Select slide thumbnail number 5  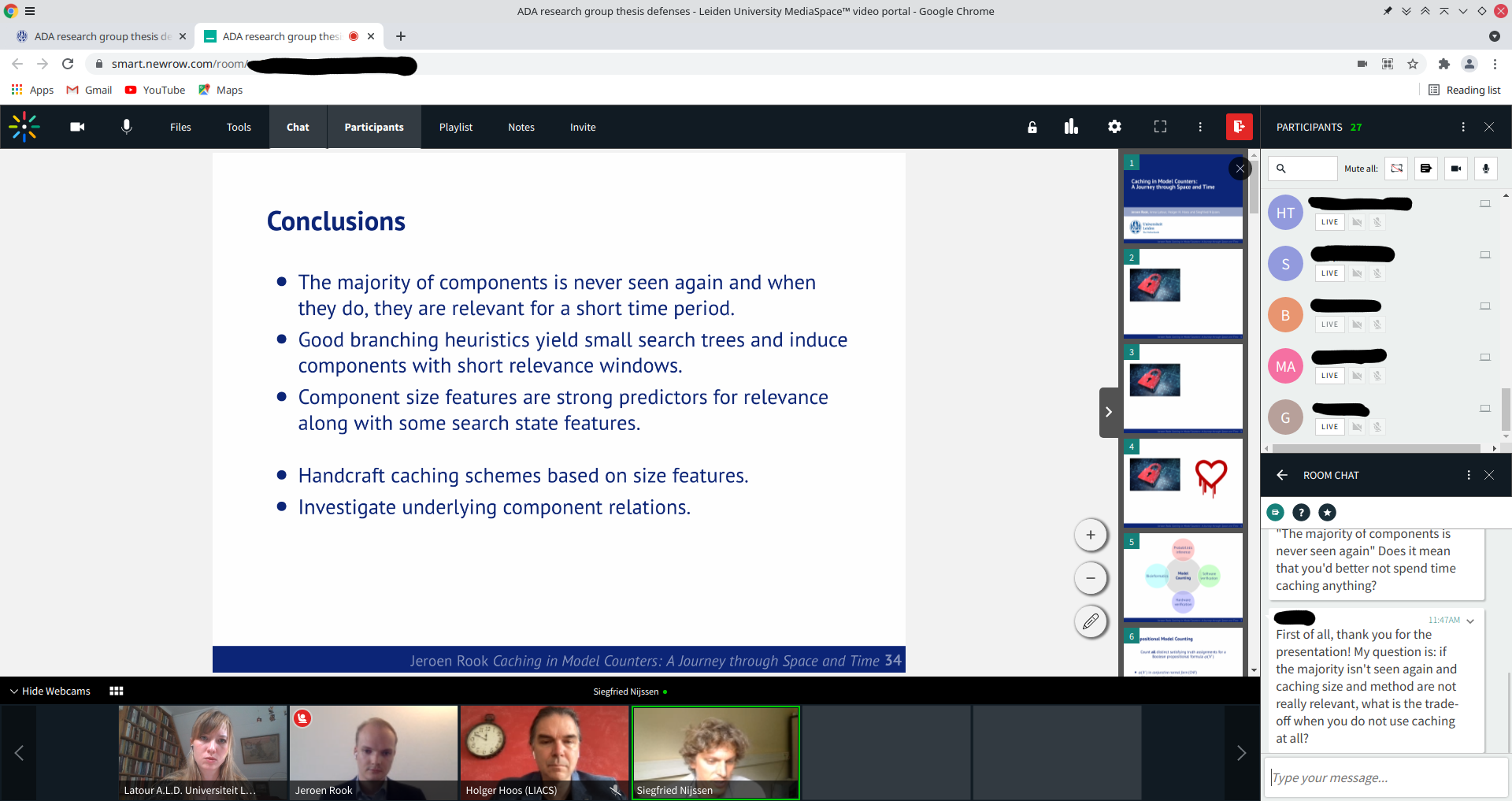click(1183, 577)
